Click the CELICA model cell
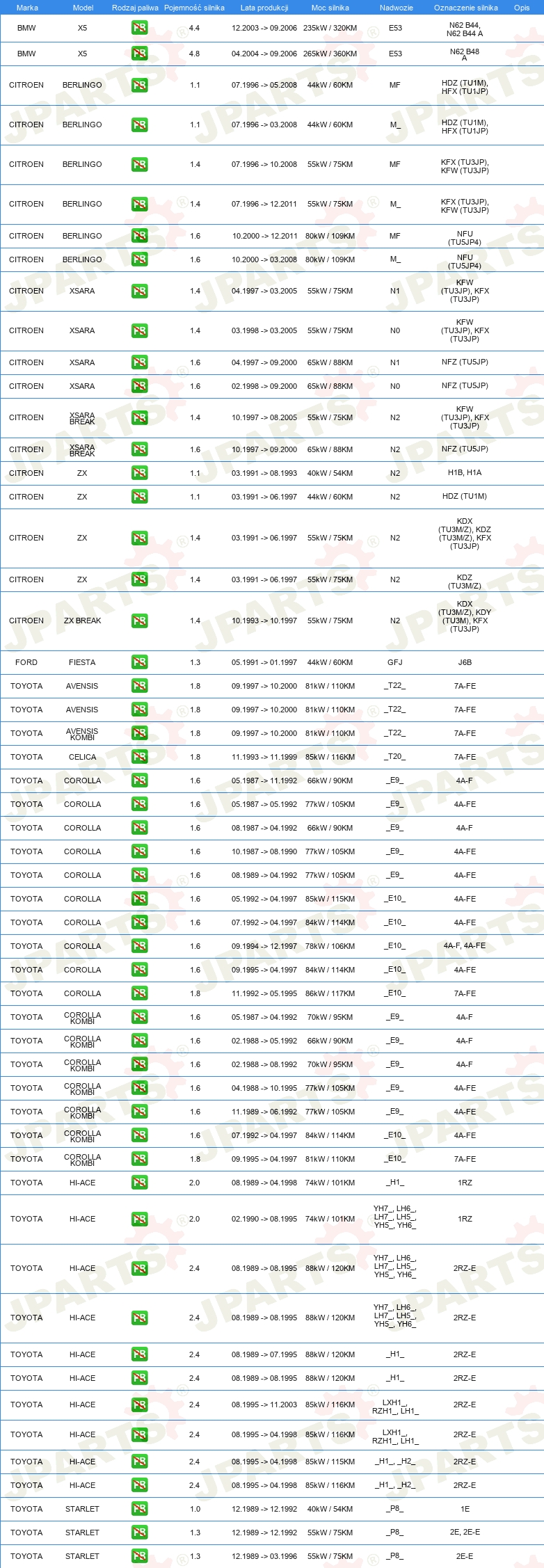The image size is (544, 1568). tap(82, 757)
